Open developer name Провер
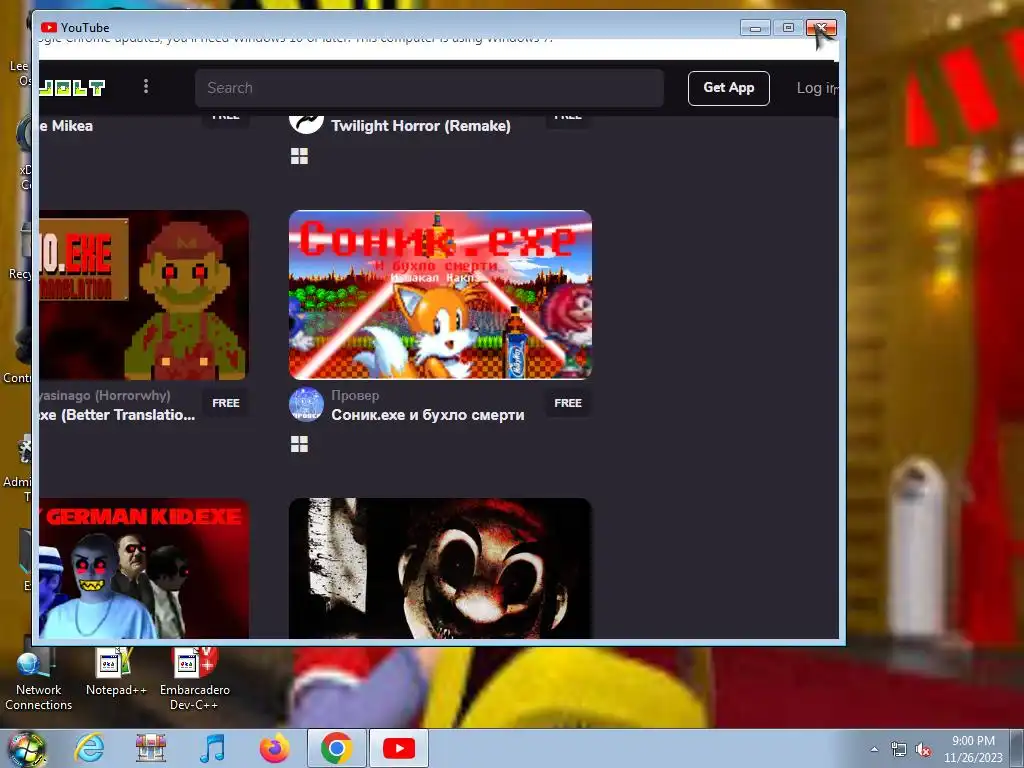1024x768 pixels. [355, 395]
